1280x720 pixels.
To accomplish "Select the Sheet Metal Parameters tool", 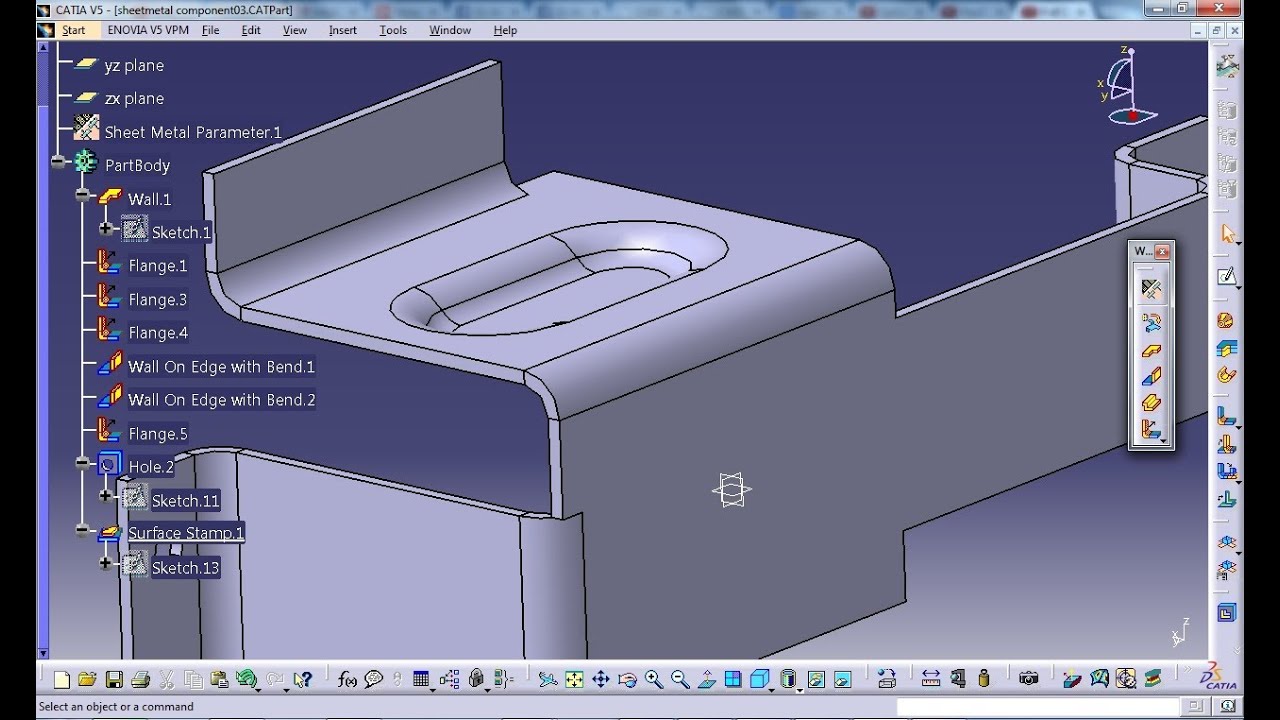I will (1151, 288).
